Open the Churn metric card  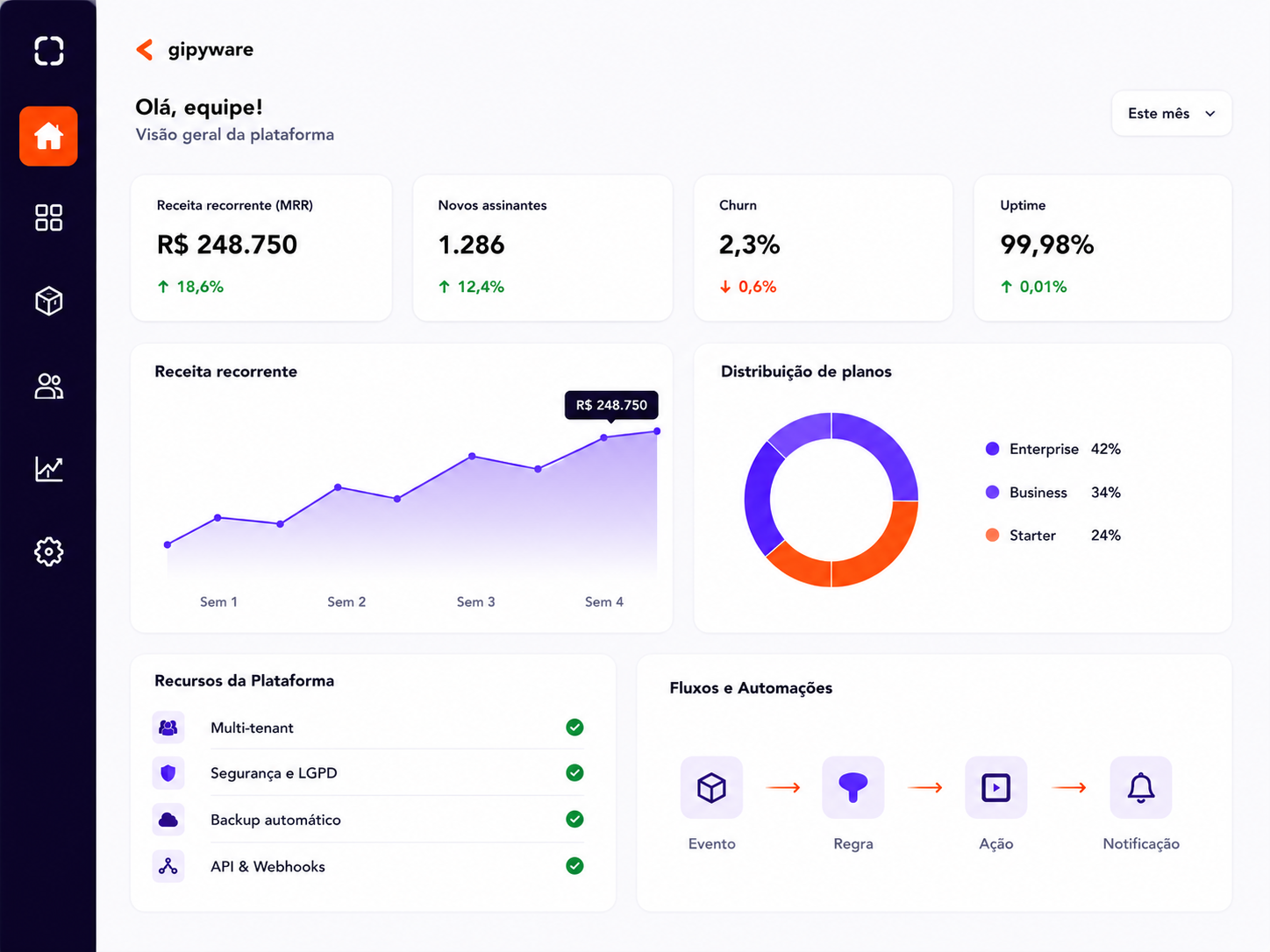click(824, 248)
